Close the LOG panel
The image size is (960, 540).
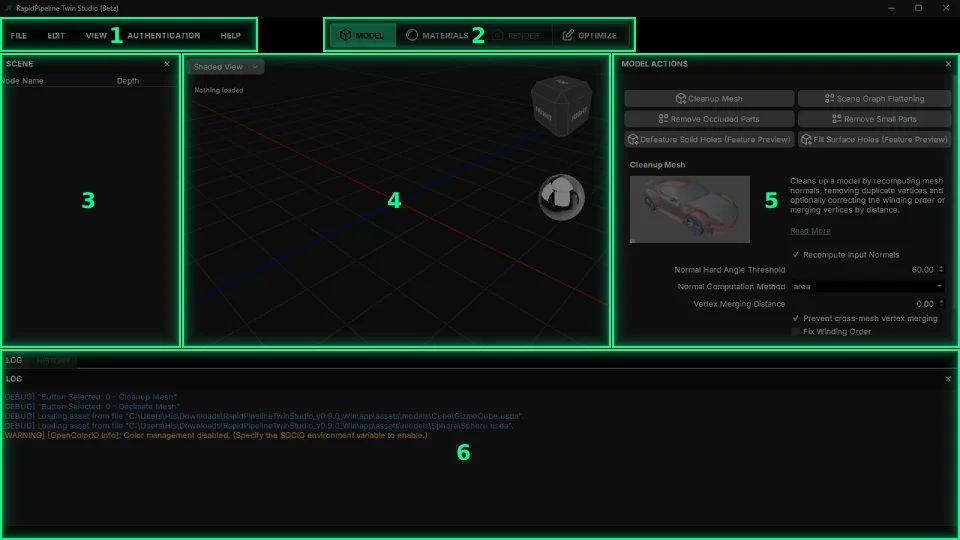point(948,379)
